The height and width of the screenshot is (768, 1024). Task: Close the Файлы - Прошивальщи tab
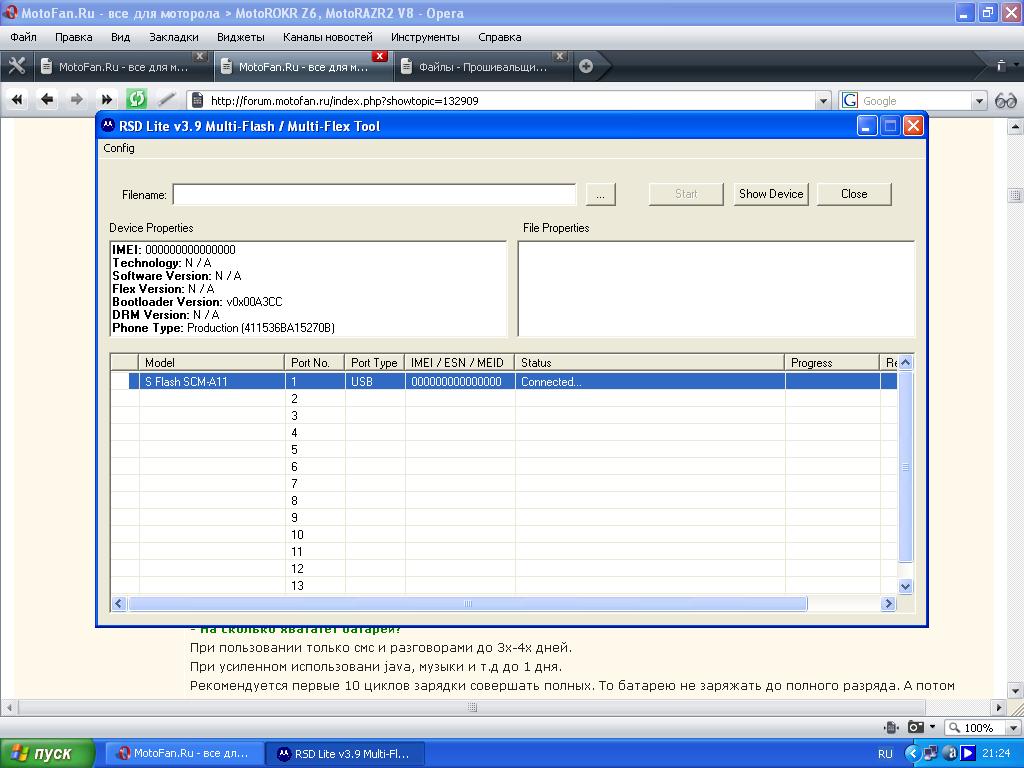[559, 56]
